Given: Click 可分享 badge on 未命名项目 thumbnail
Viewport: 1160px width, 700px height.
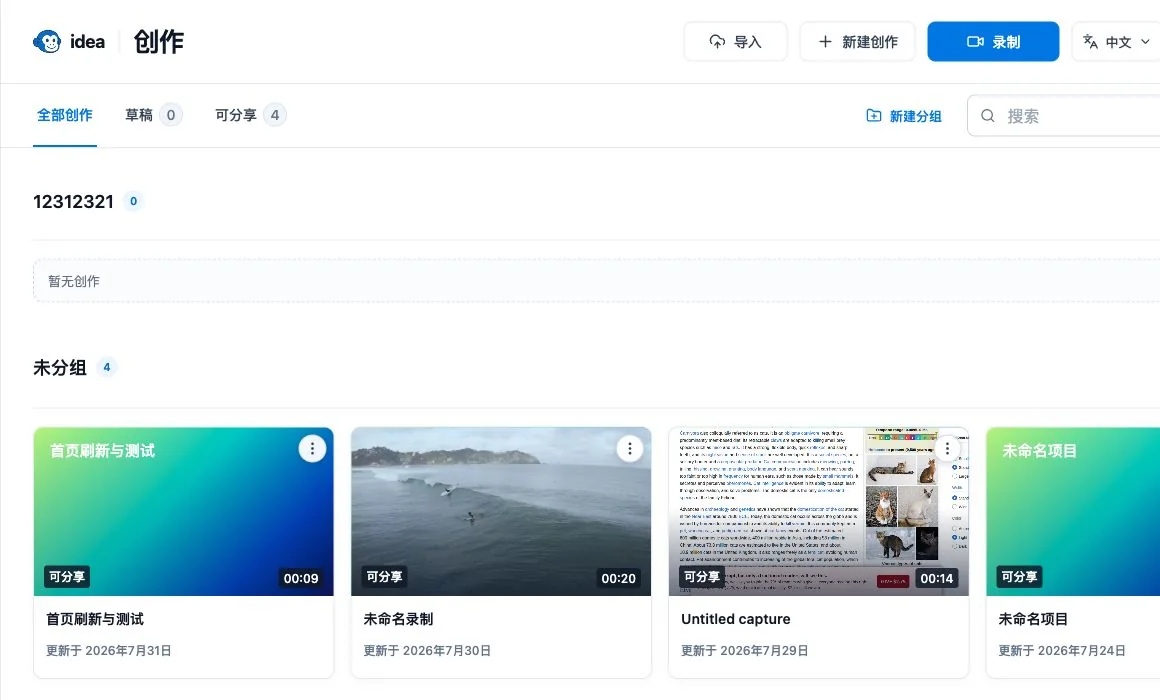Looking at the screenshot, I should [x=1019, y=576].
